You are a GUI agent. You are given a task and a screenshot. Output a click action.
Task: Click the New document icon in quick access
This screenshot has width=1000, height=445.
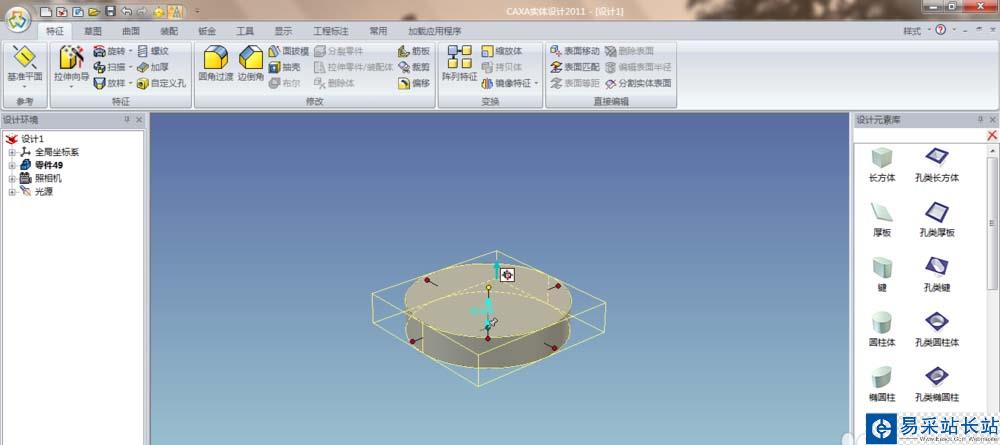click(45, 11)
